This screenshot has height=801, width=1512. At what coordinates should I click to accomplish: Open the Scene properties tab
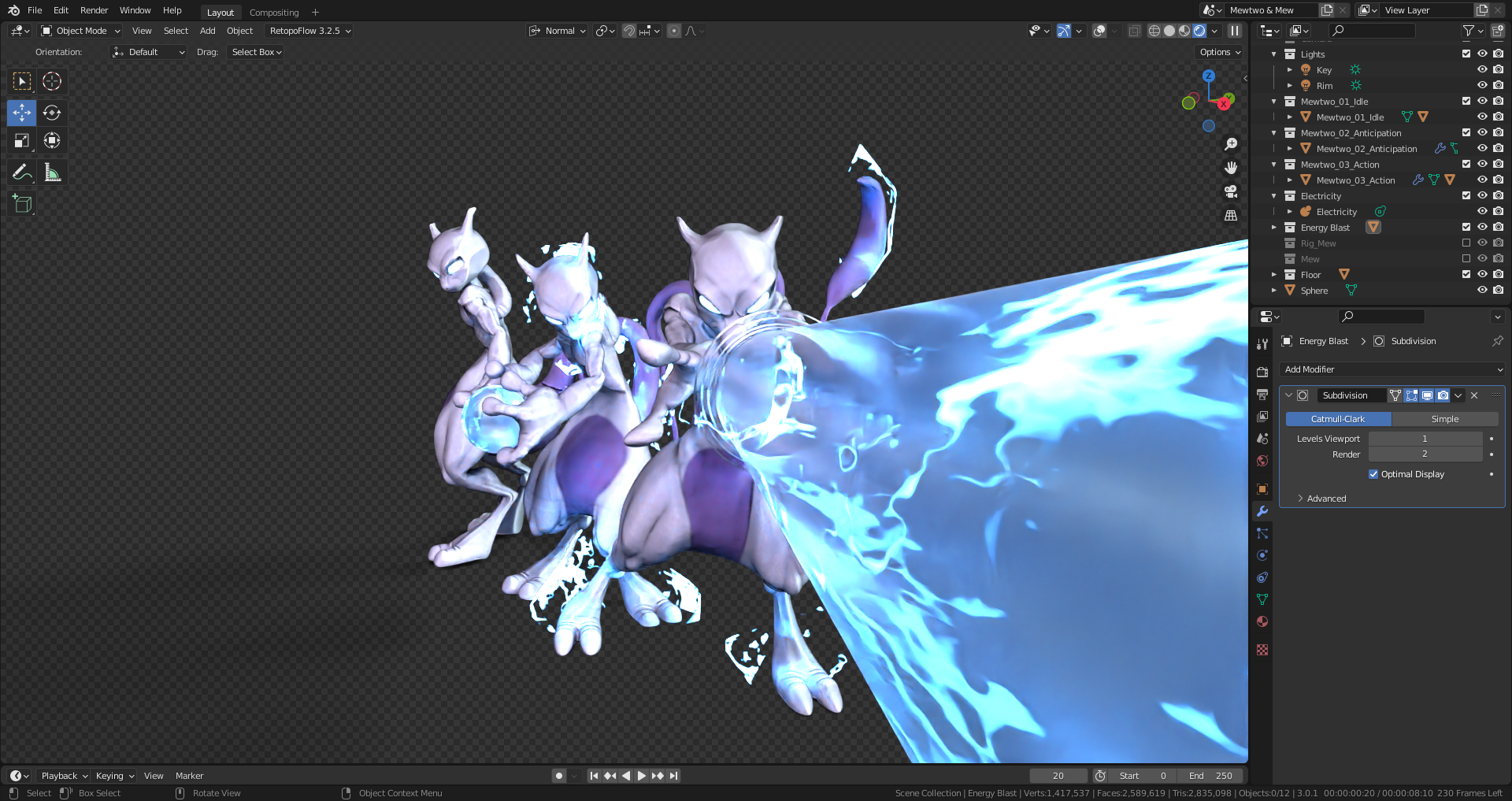point(1262,438)
